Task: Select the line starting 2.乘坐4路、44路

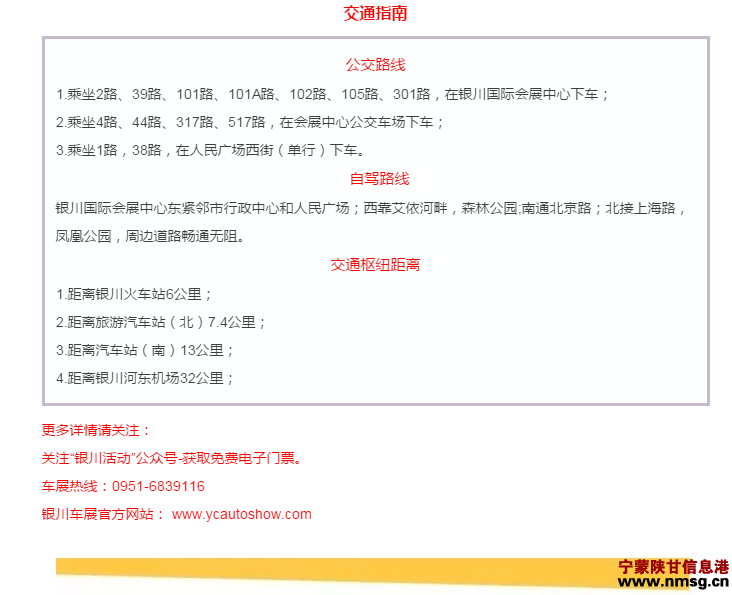Action: [x=250, y=122]
